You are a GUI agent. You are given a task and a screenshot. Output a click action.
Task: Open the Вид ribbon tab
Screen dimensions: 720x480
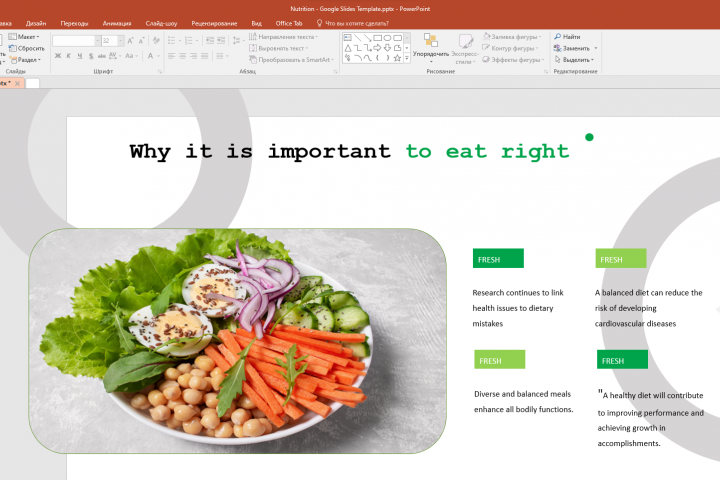(x=256, y=23)
